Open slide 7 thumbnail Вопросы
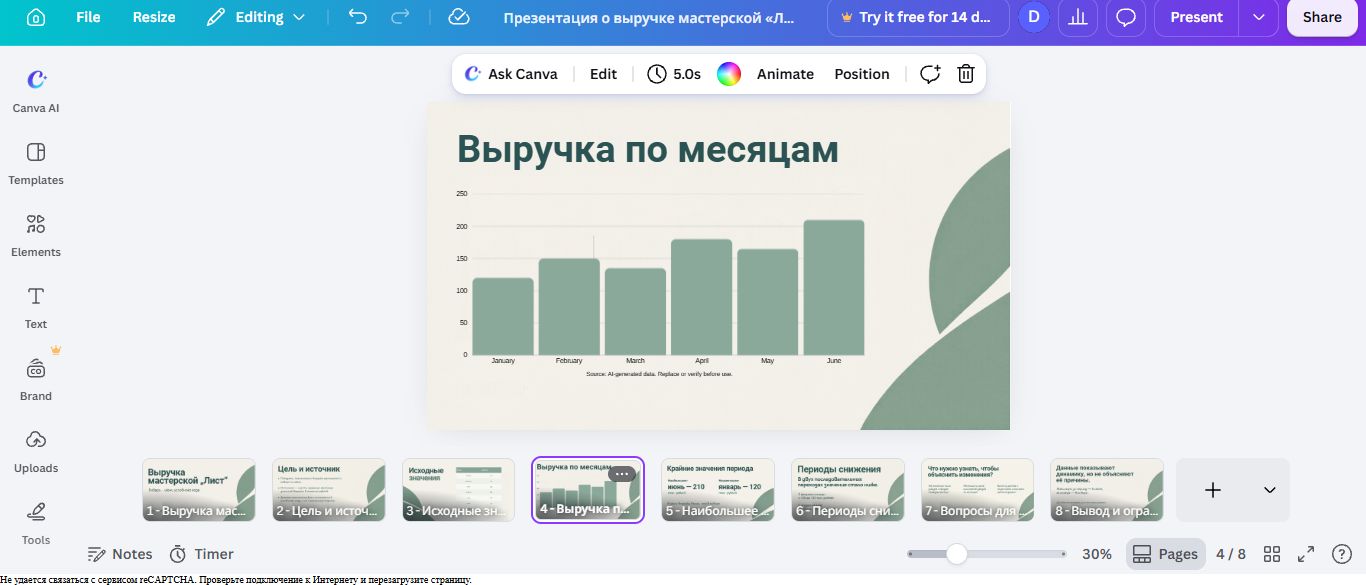 pyautogui.click(x=978, y=490)
